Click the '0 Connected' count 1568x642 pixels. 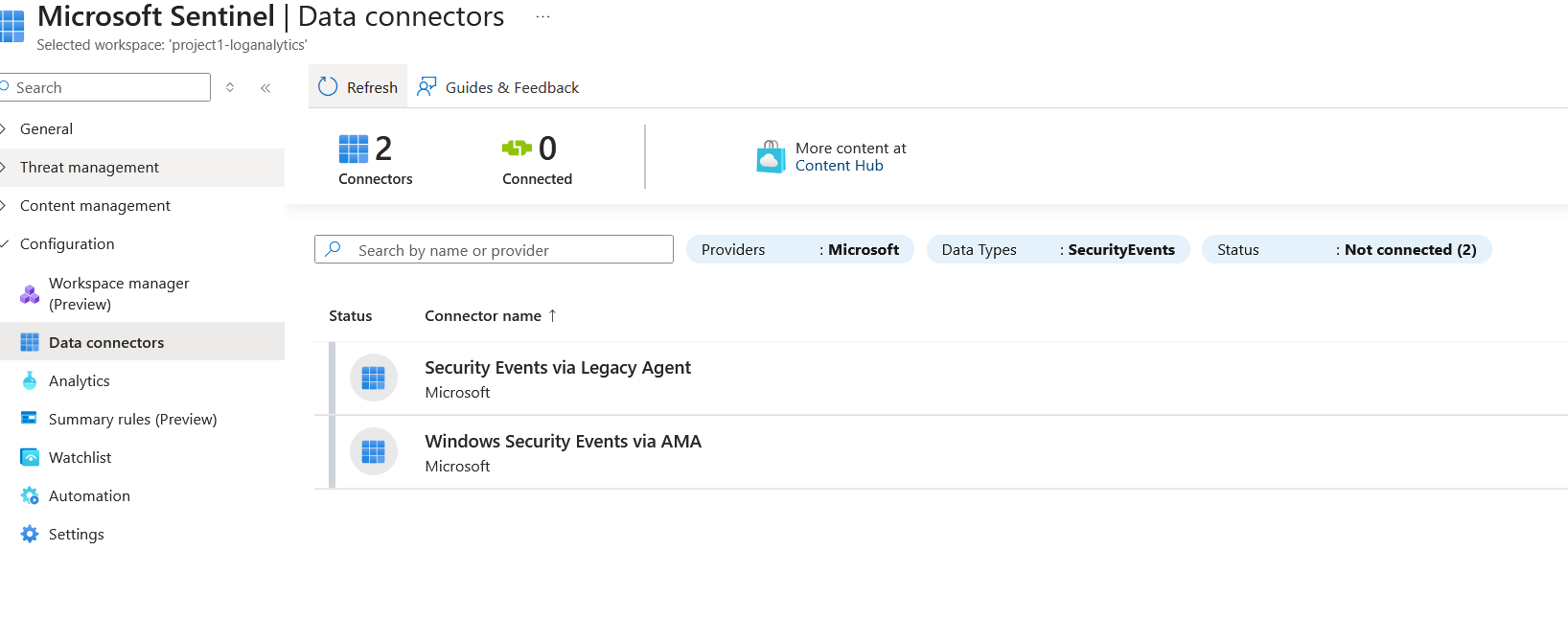(x=537, y=159)
